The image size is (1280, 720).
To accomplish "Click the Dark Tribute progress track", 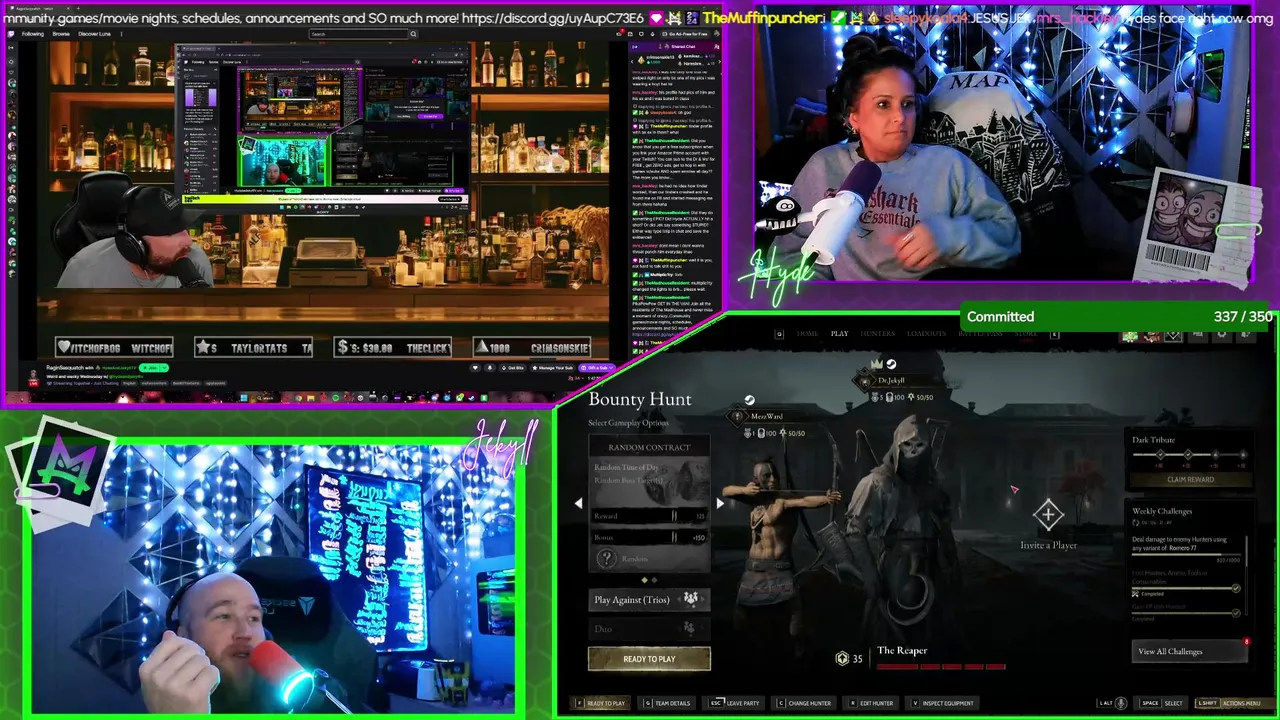I will tap(1188, 456).
